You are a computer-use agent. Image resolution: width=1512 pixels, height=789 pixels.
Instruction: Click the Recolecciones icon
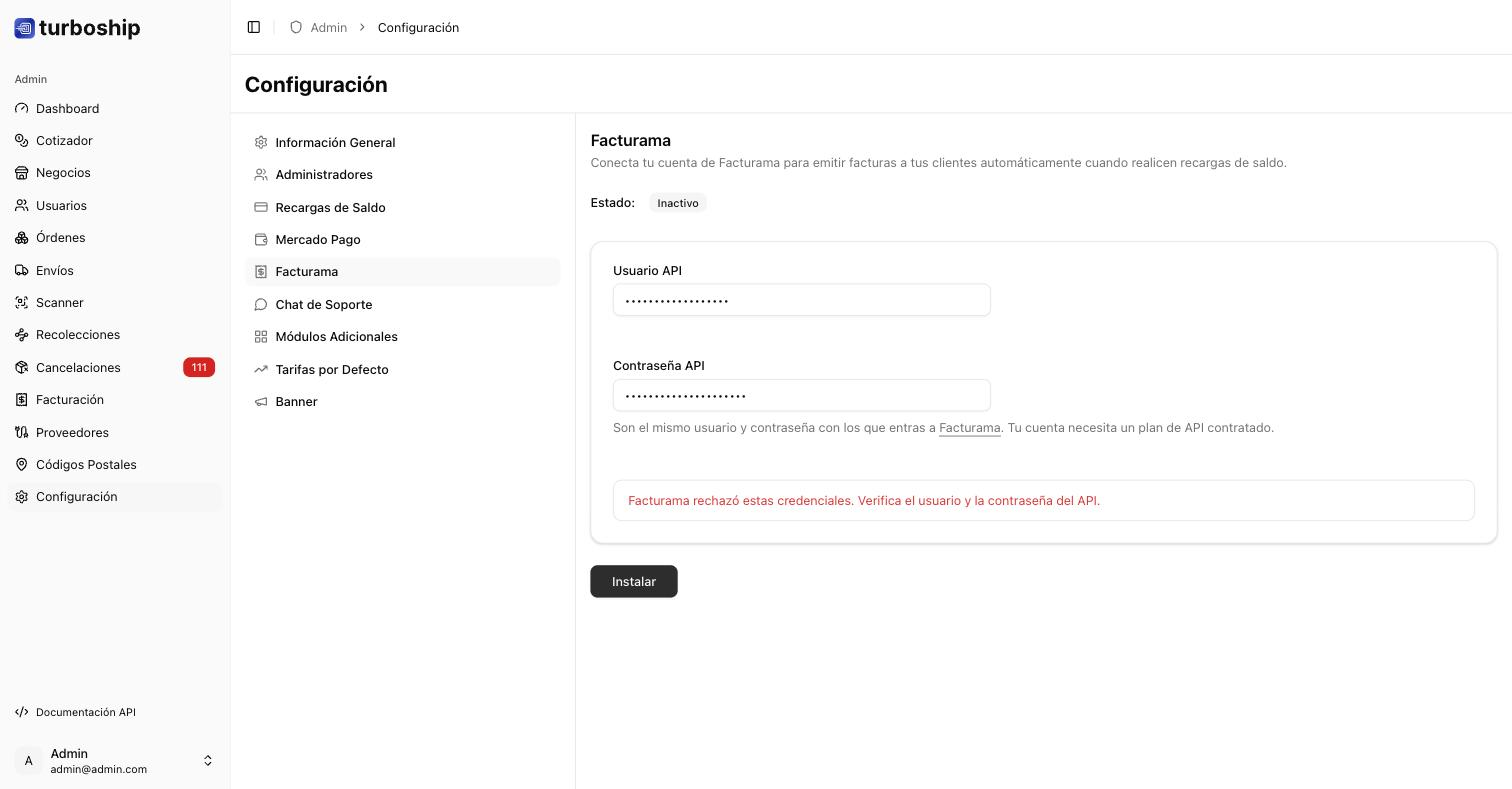(x=22, y=335)
